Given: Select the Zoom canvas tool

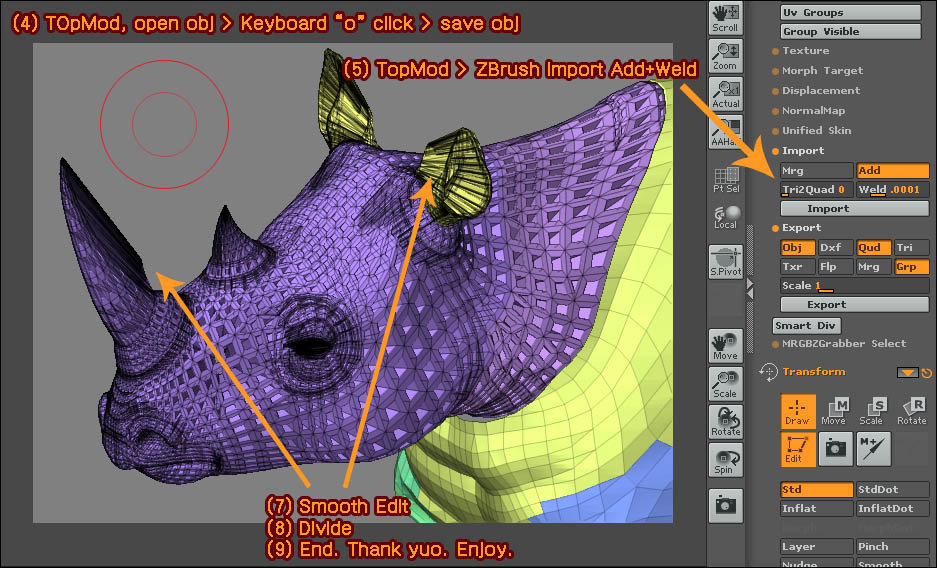Looking at the screenshot, I should pyautogui.click(x=725, y=56).
